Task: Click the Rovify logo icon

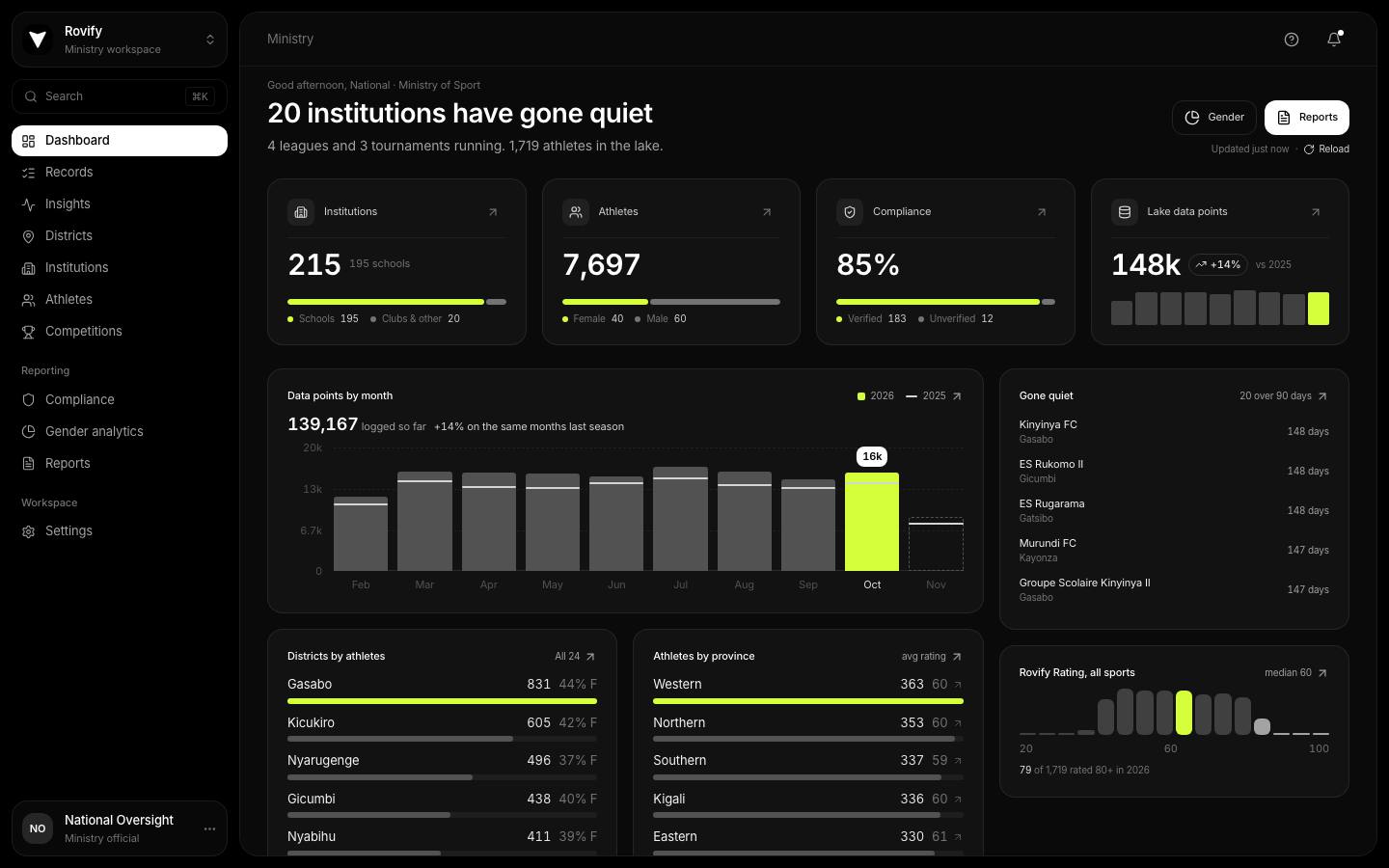Action: pyautogui.click(x=38, y=40)
